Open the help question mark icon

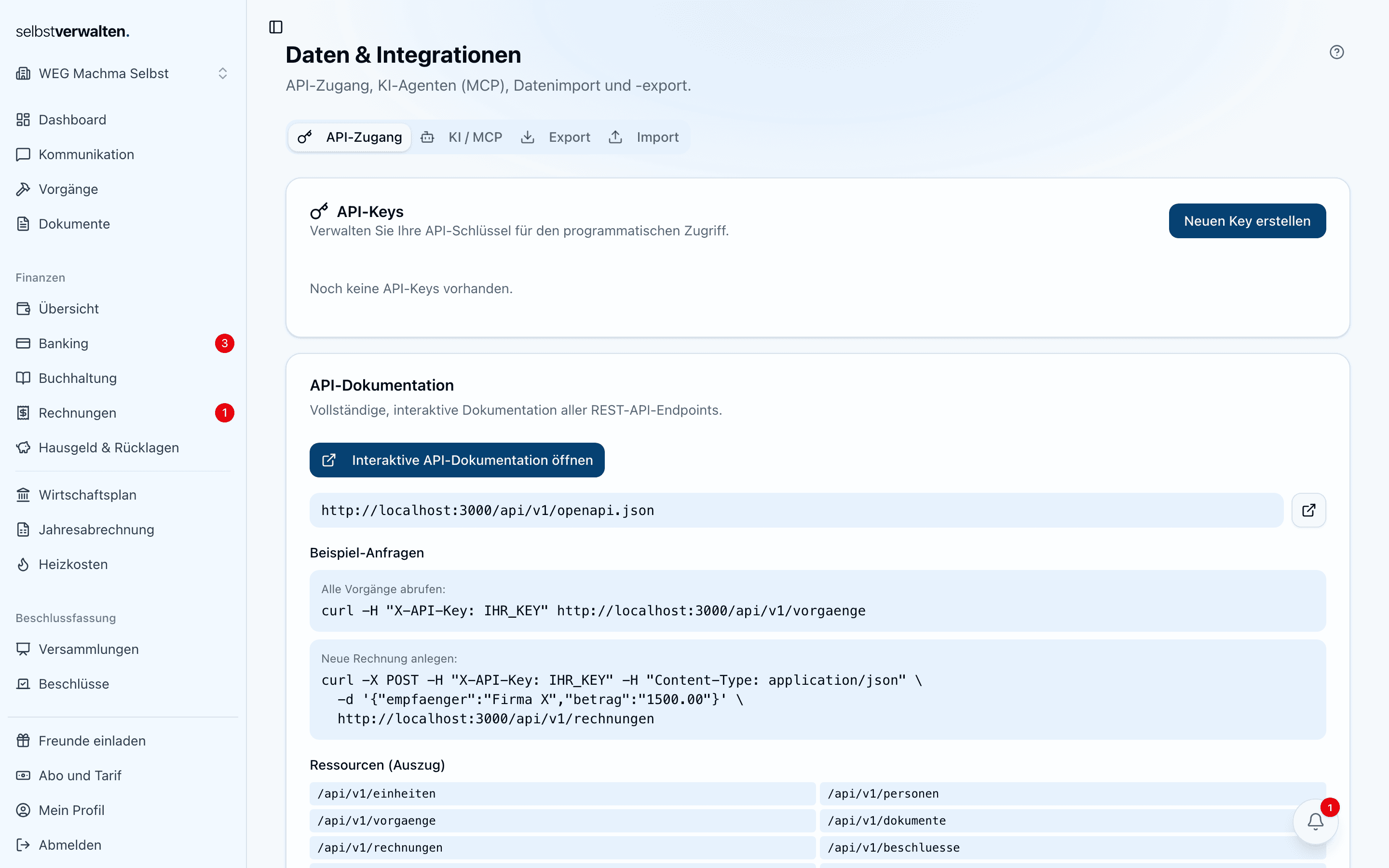pyautogui.click(x=1337, y=52)
